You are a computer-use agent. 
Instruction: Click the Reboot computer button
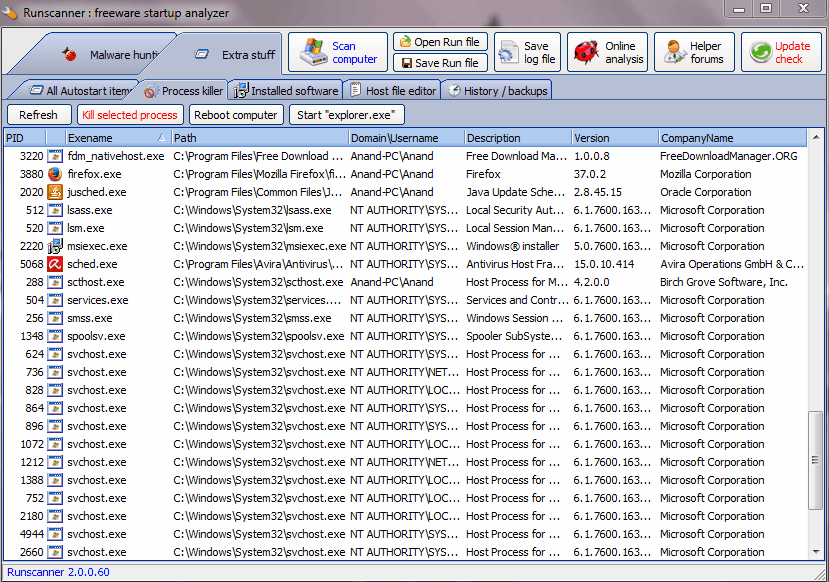click(236, 115)
